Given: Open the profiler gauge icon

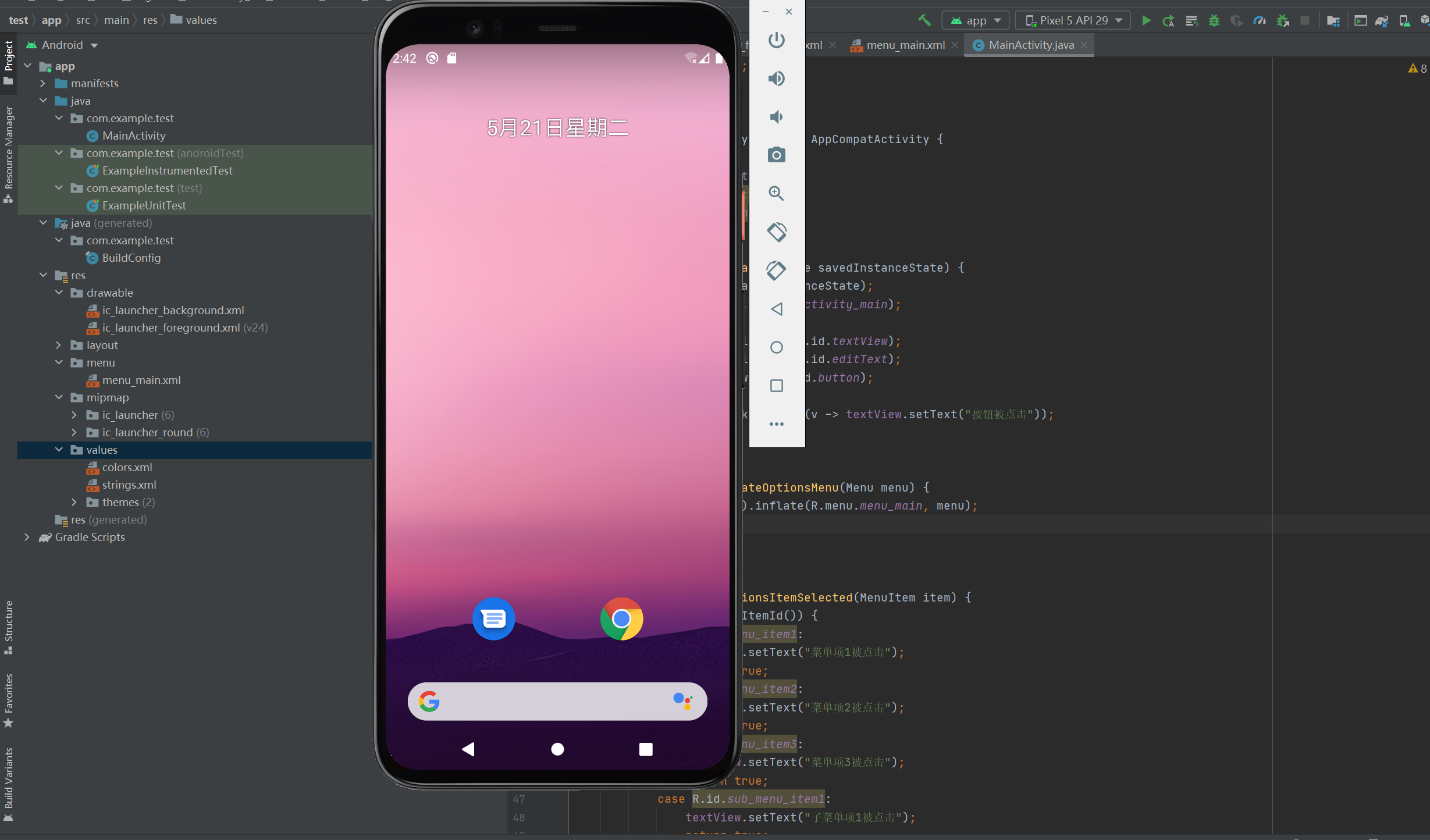Looking at the screenshot, I should (1260, 21).
